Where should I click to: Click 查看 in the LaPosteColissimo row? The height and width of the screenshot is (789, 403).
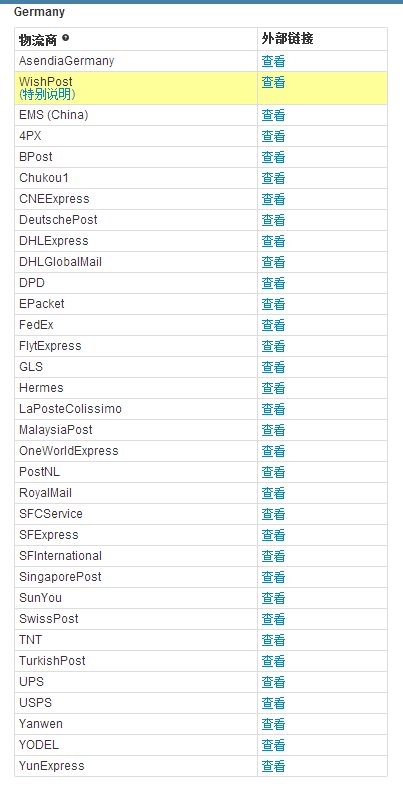[273, 410]
